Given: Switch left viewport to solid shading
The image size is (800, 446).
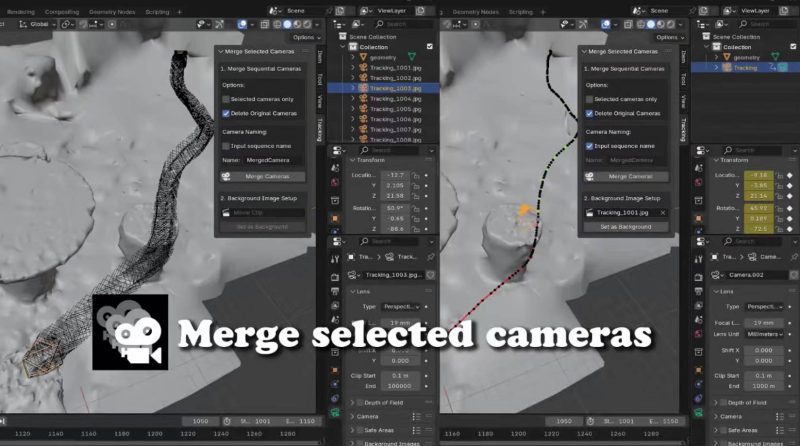Looking at the screenshot, I should [287, 24].
